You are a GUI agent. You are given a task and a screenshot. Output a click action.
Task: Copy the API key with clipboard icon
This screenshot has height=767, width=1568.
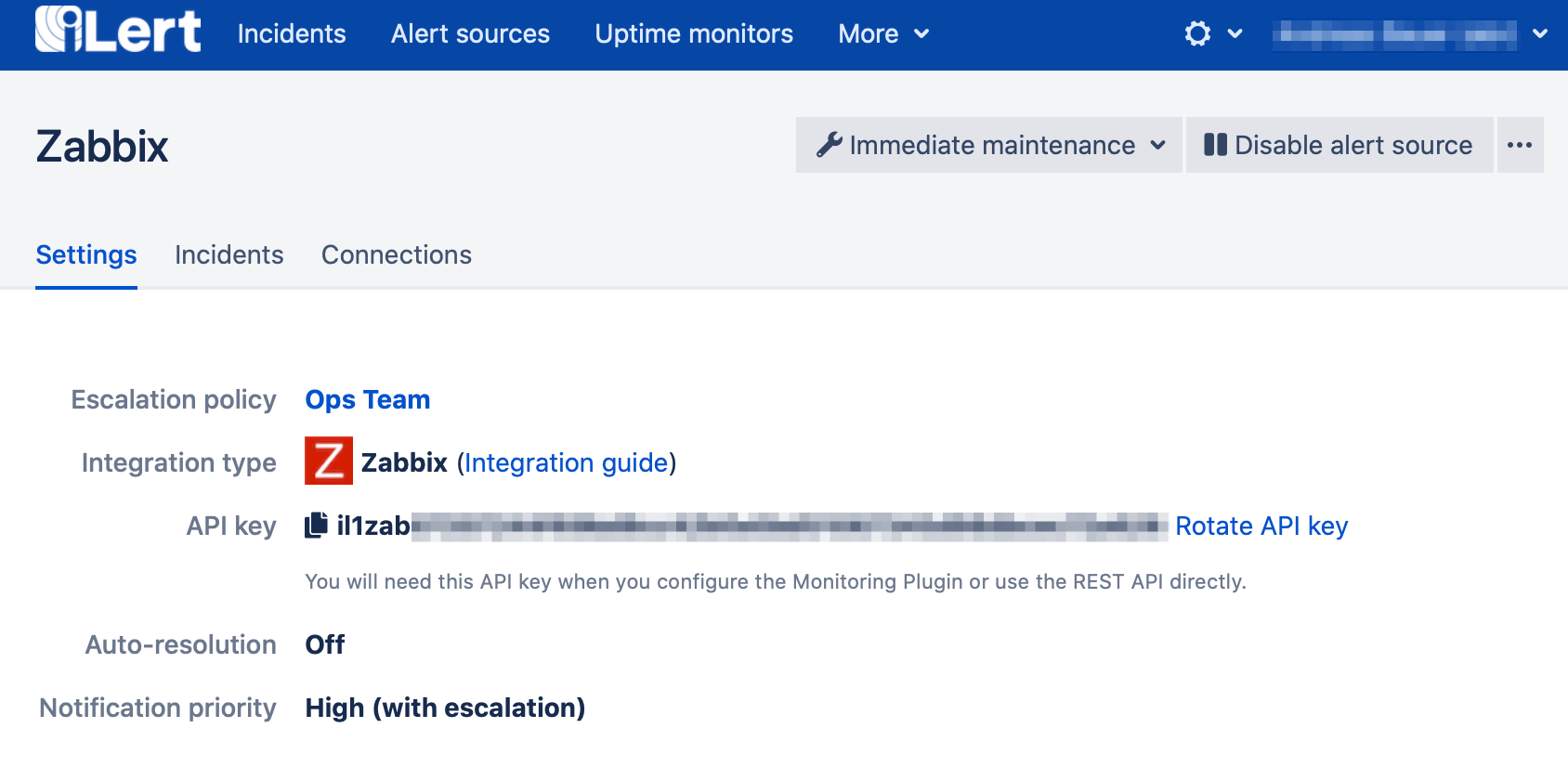click(316, 526)
